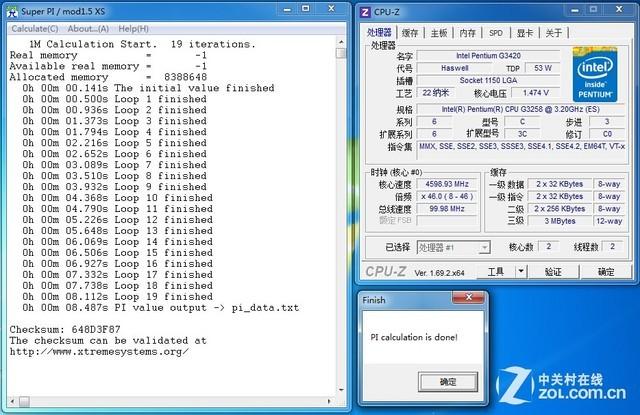Screen dimensions: 640x415
Task: Click the CPU G3258 @ 3.20GHz specification field
Action: (520, 109)
